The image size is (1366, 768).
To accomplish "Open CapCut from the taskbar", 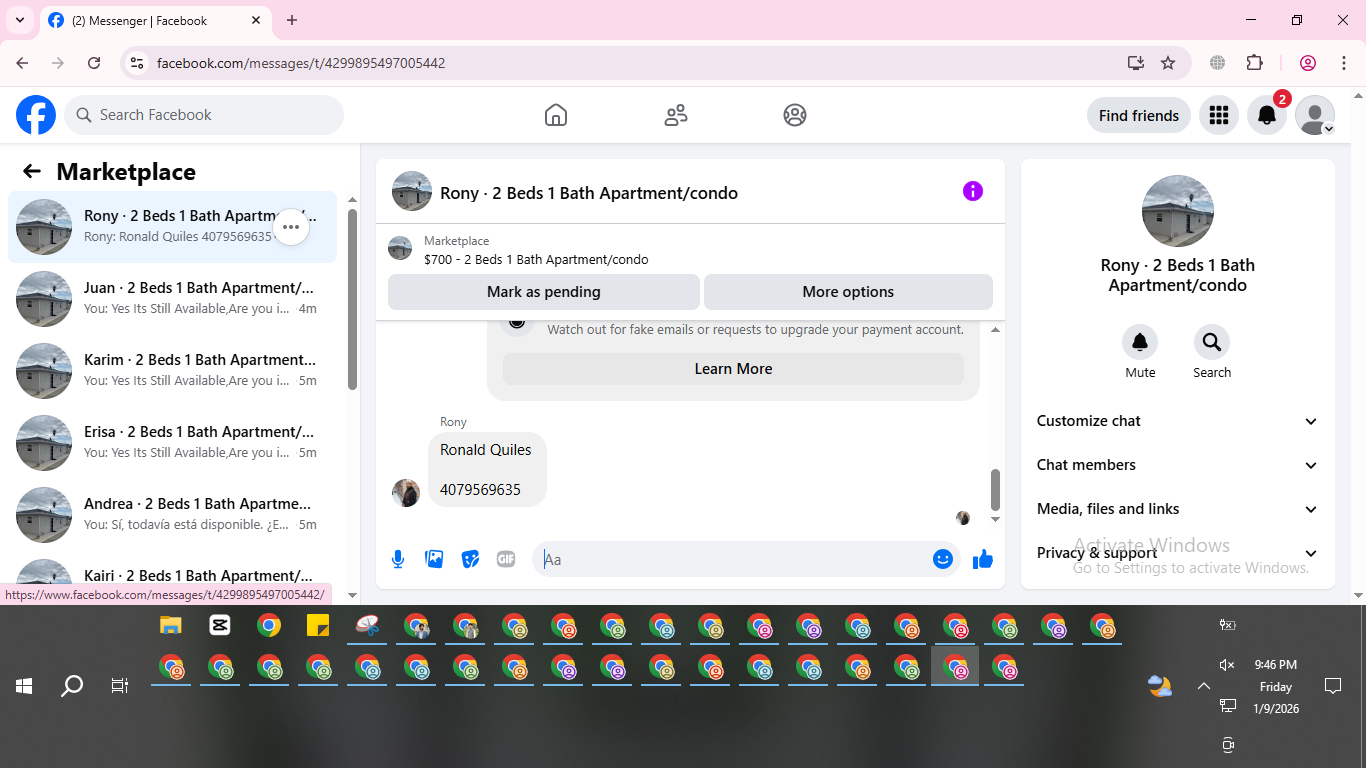I will point(220,626).
